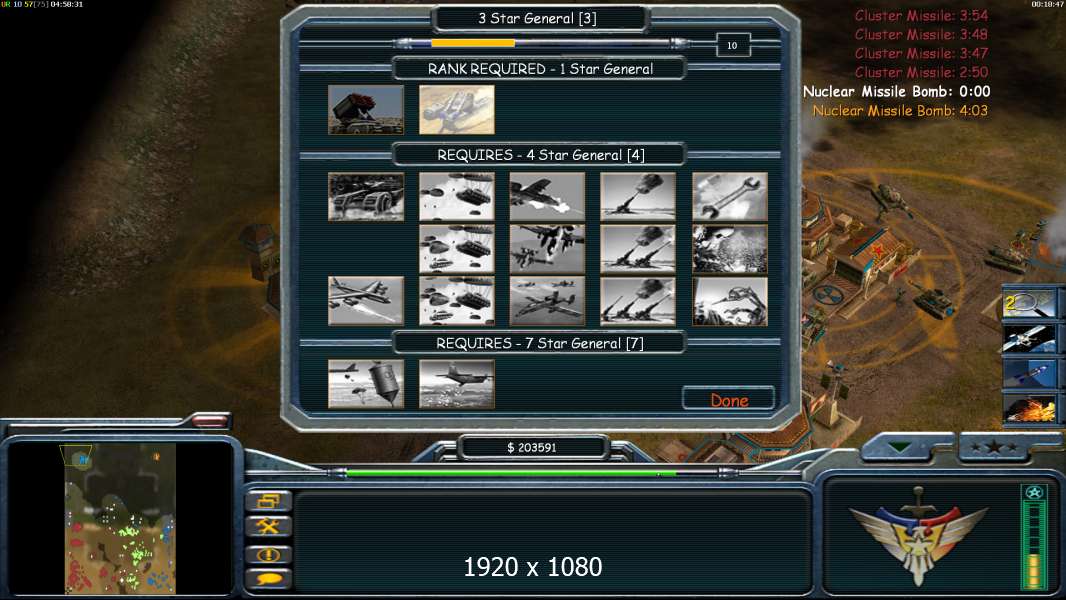Viewport: 1066px width, 600px height.
Task: Place a beacon with the exclamation button
Action: (269, 554)
